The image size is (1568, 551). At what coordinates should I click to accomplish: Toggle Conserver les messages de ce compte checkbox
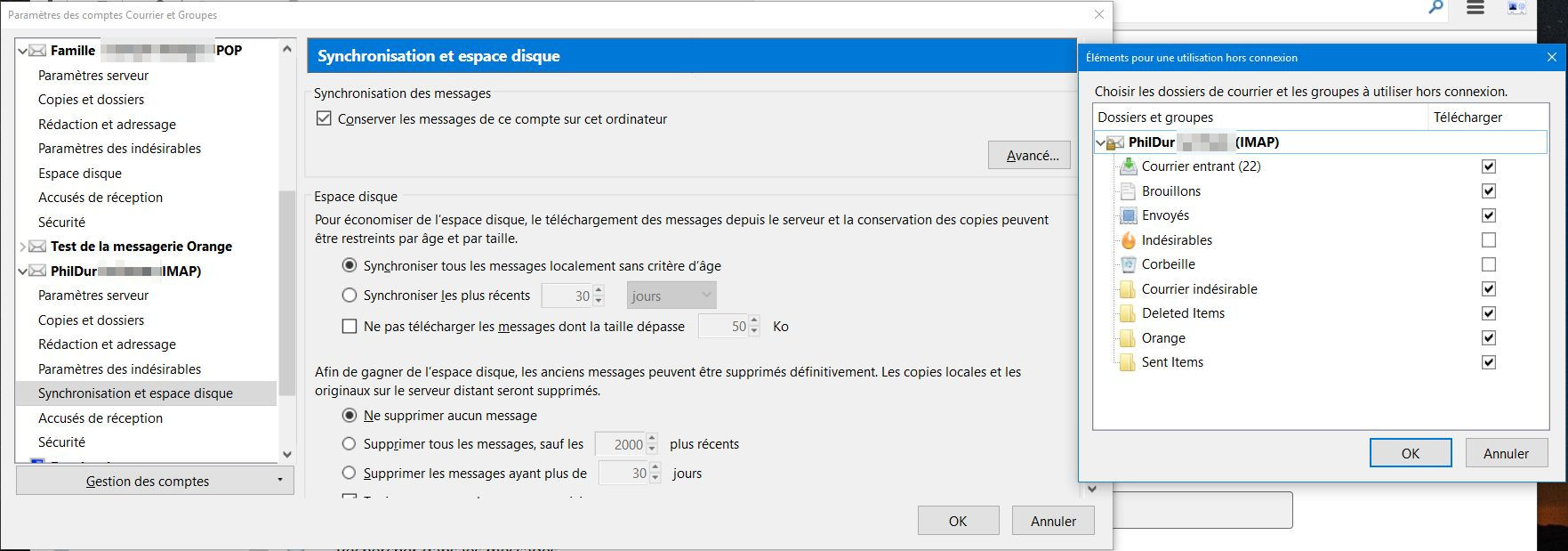pos(324,118)
